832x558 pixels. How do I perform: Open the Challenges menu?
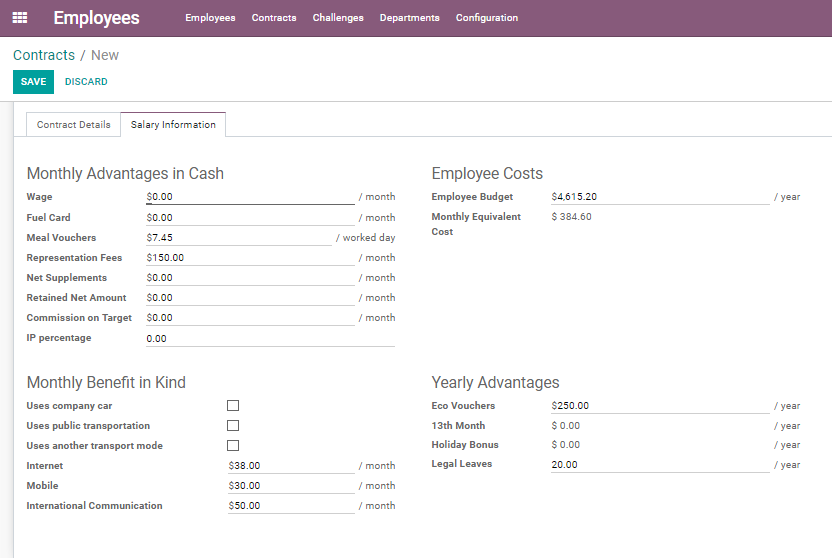[x=338, y=18]
